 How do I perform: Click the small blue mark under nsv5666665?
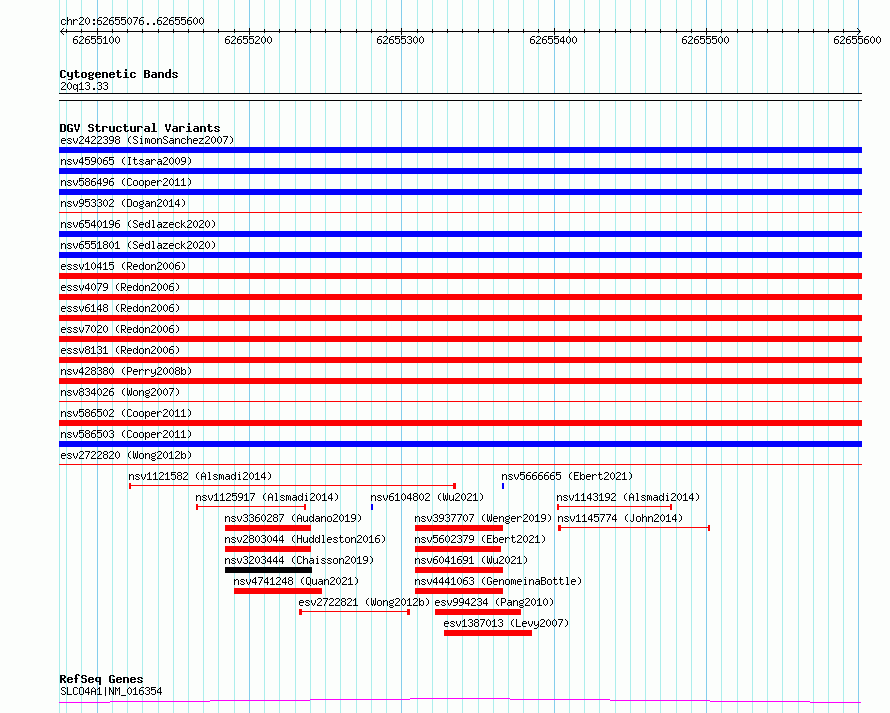503,486
